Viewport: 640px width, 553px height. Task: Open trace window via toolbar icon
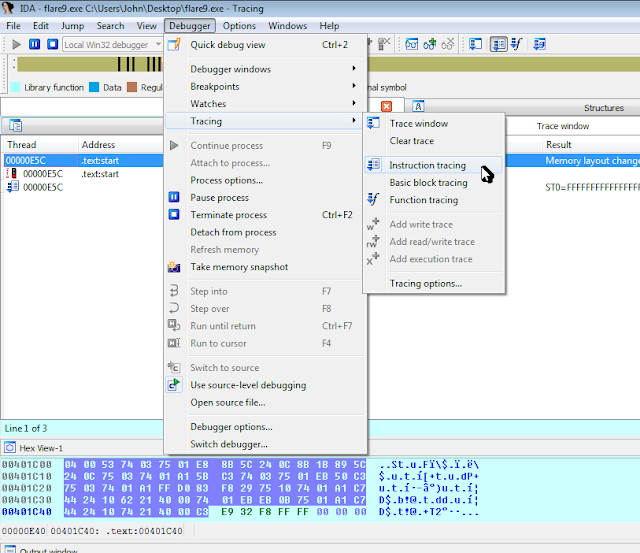476,44
